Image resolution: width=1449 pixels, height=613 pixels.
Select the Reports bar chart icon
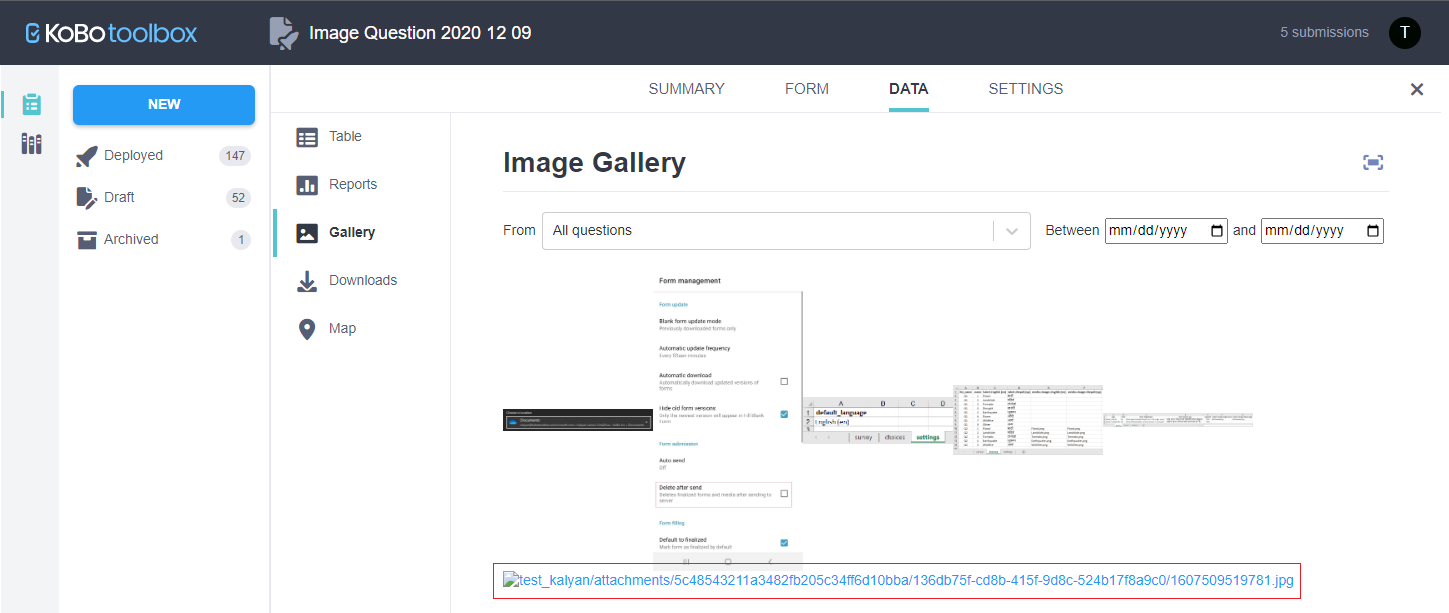tap(307, 184)
